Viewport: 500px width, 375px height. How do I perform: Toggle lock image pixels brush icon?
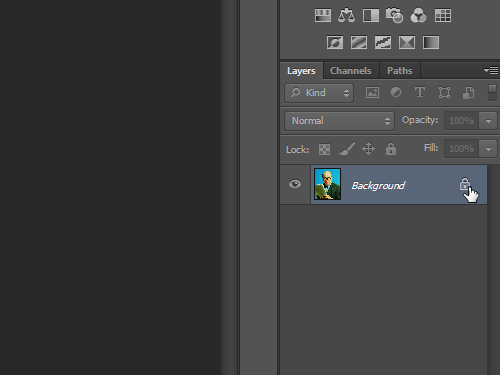347,149
